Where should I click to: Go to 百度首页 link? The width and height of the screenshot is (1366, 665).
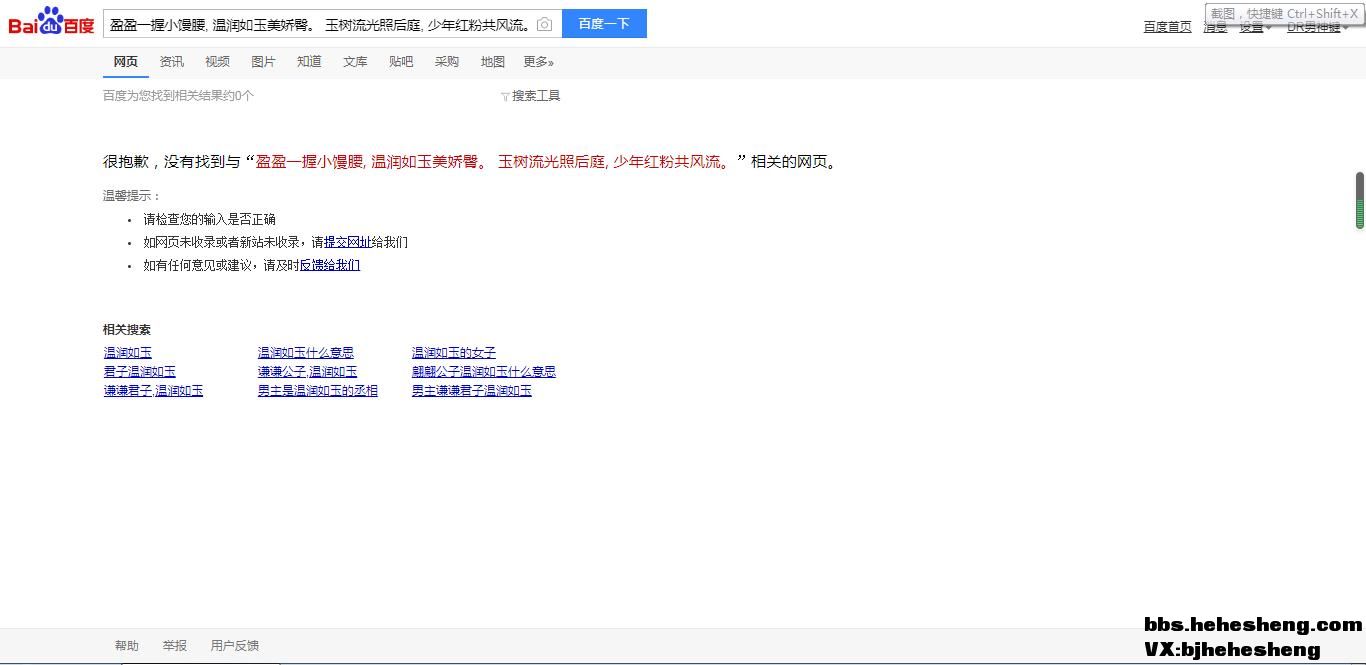[x=1167, y=27]
